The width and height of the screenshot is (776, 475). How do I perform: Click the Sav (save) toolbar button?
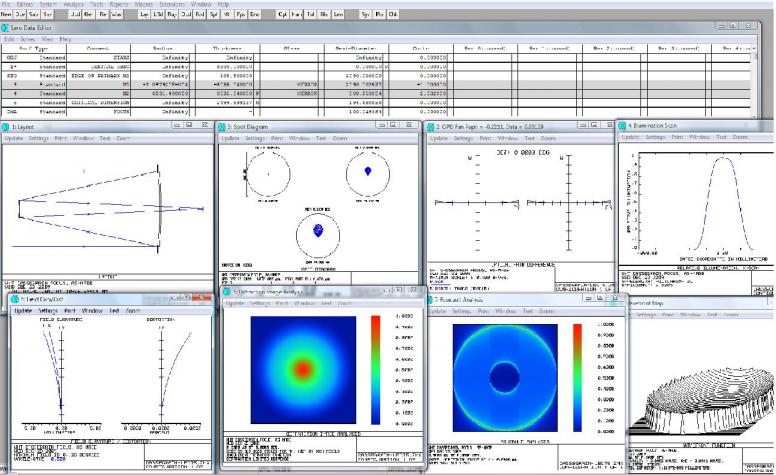point(33,14)
